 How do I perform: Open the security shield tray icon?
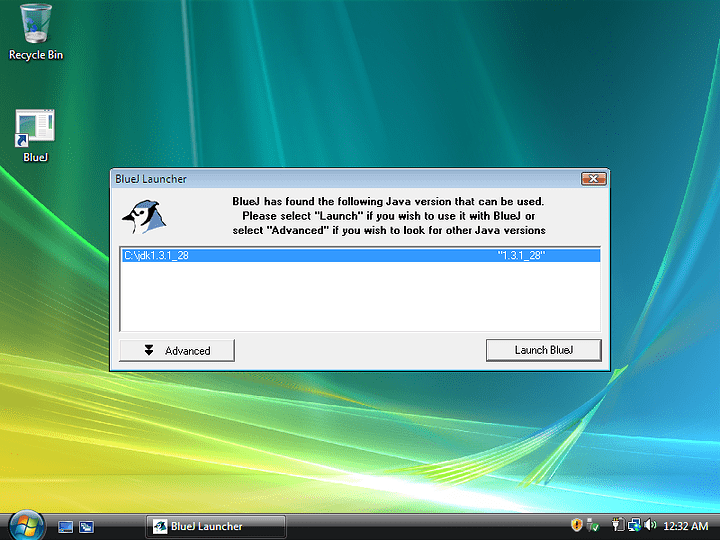[x=576, y=525]
